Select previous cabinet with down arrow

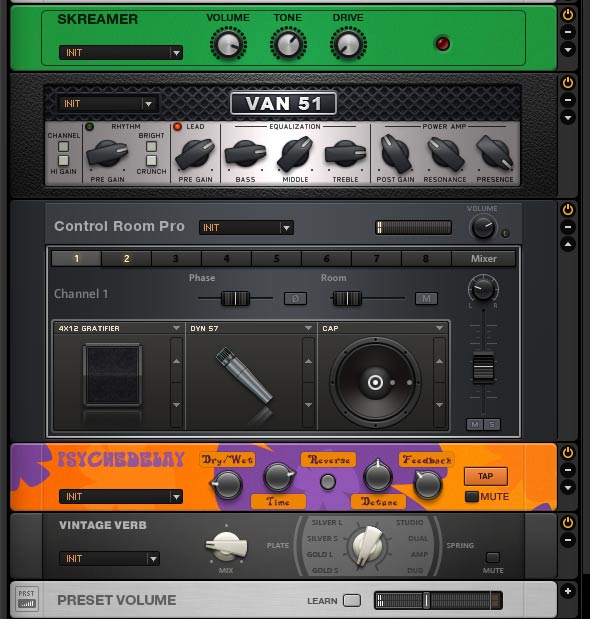coord(176,405)
